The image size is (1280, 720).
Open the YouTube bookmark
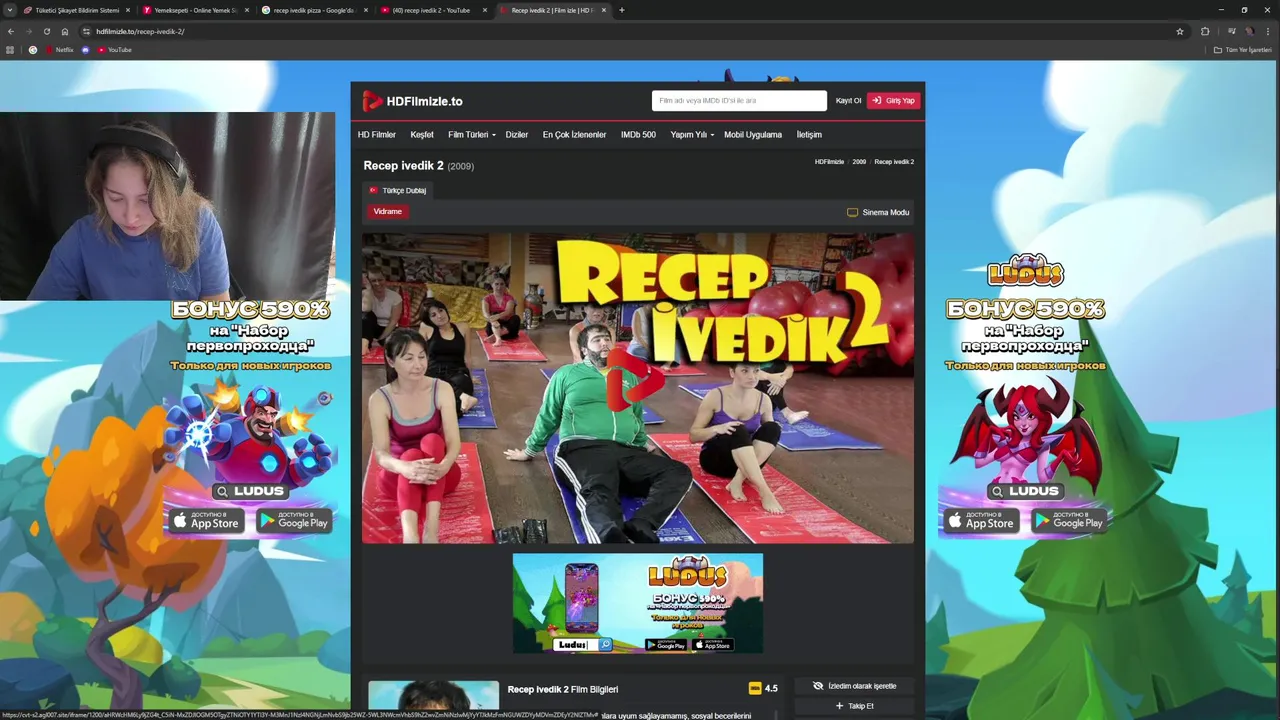115,50
